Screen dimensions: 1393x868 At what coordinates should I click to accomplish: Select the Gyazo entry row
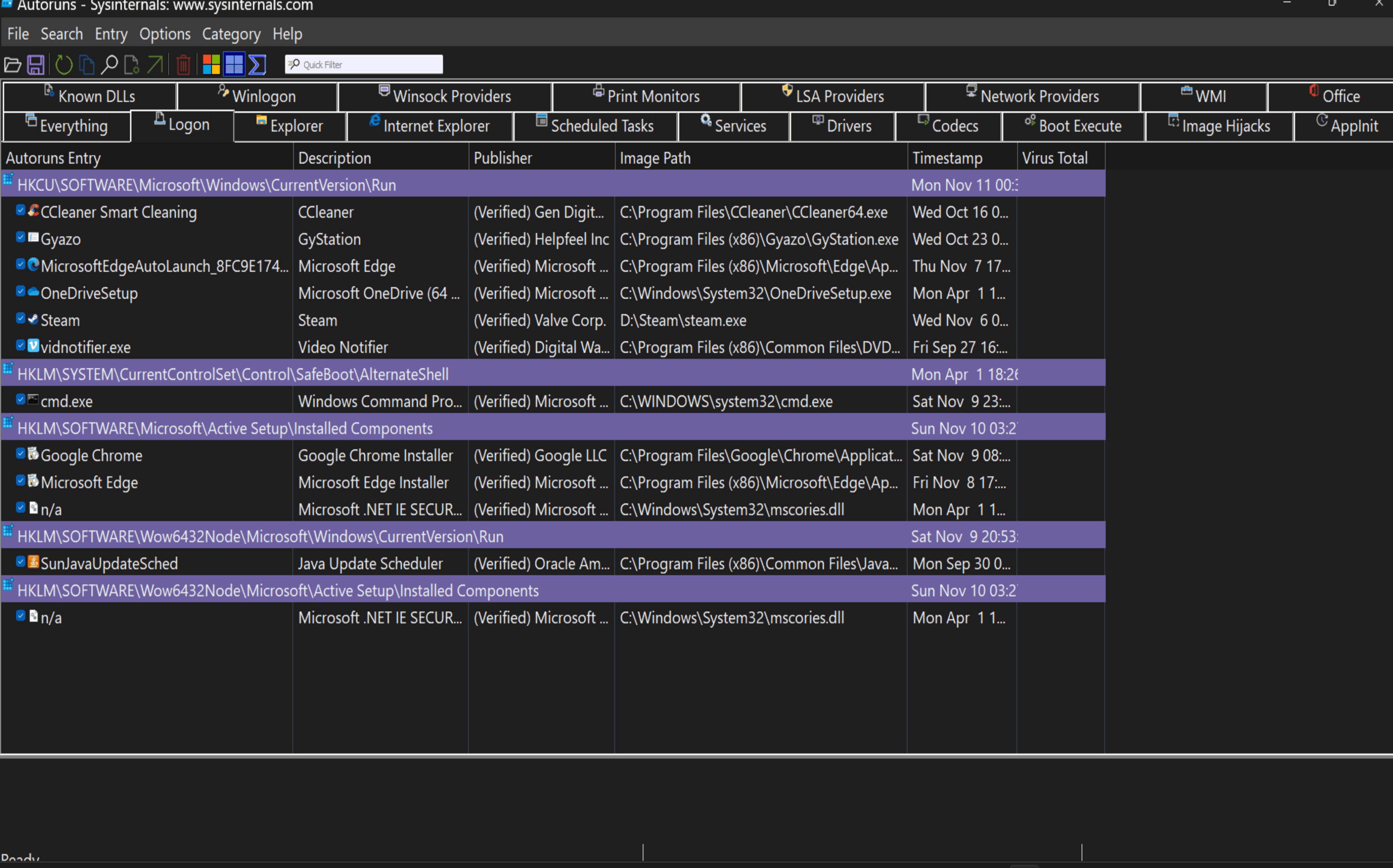pyautogui.click(x=552, y=239)
